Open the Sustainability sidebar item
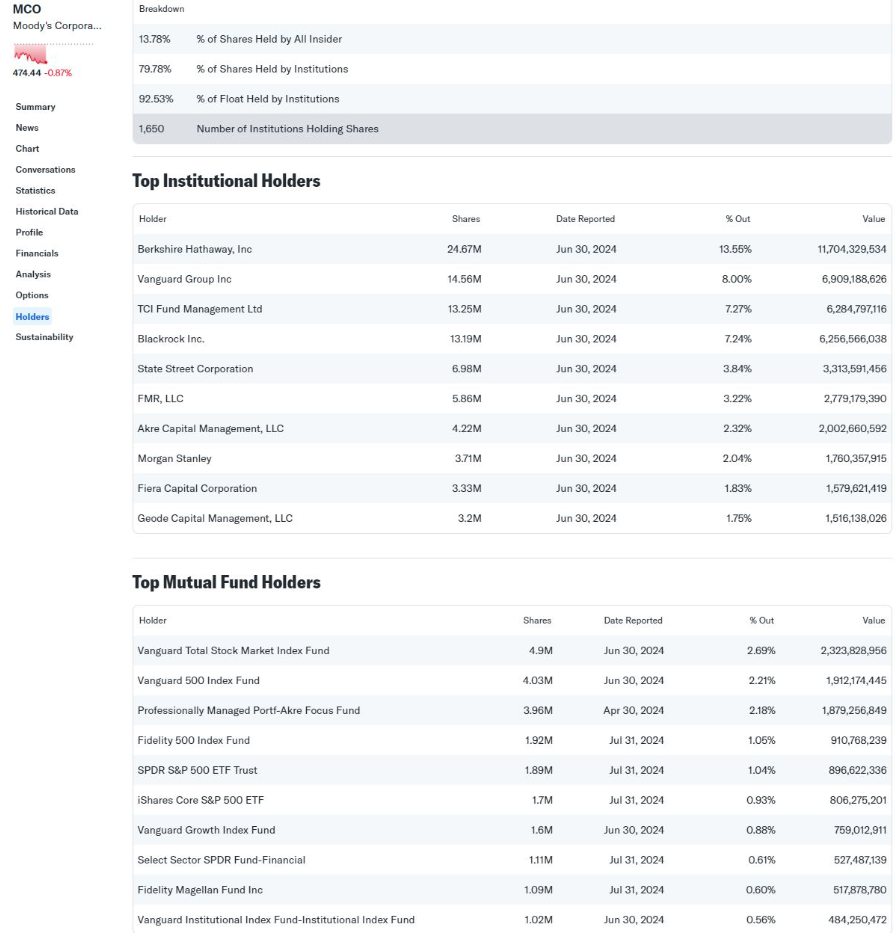 44,338
